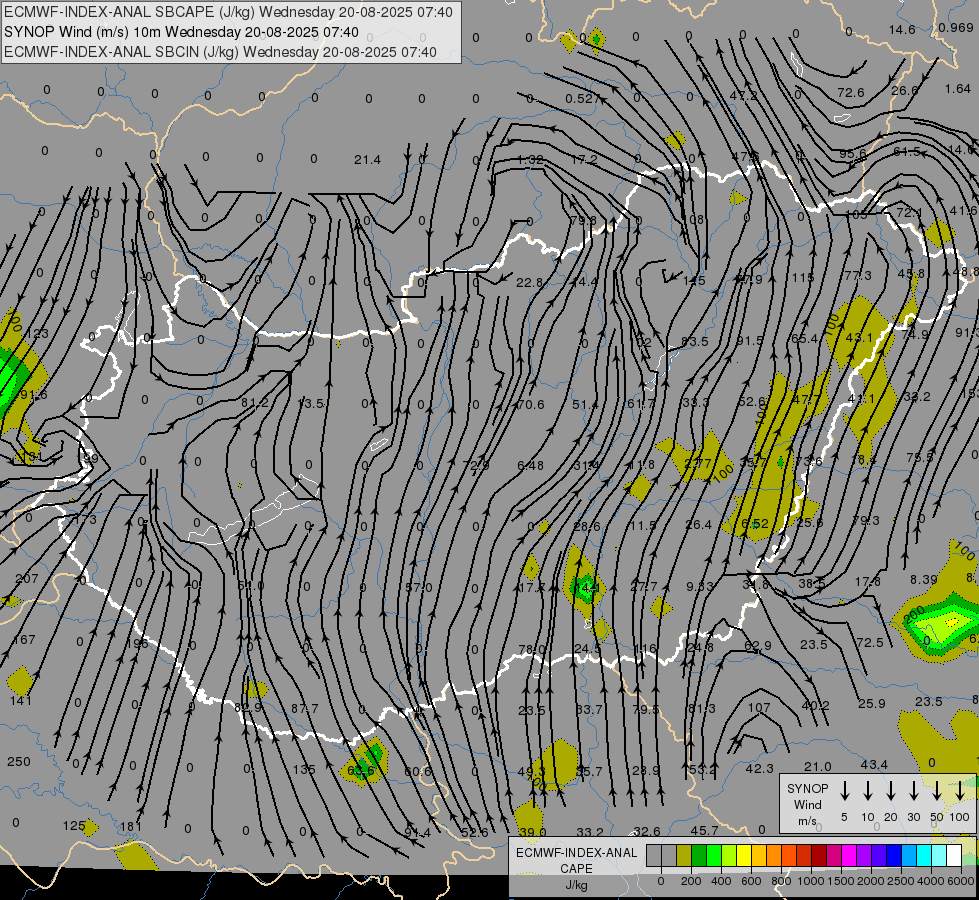Screen dimensions: 979x900
Task: Click the CAPE value '22.8'
Action: click(529, 283)
